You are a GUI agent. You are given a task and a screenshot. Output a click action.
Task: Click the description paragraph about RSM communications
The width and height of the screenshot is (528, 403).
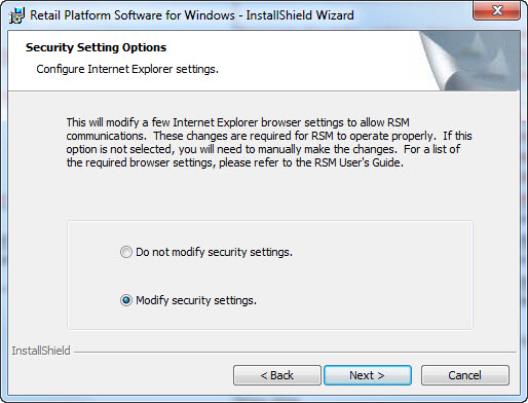pos(269,142)
